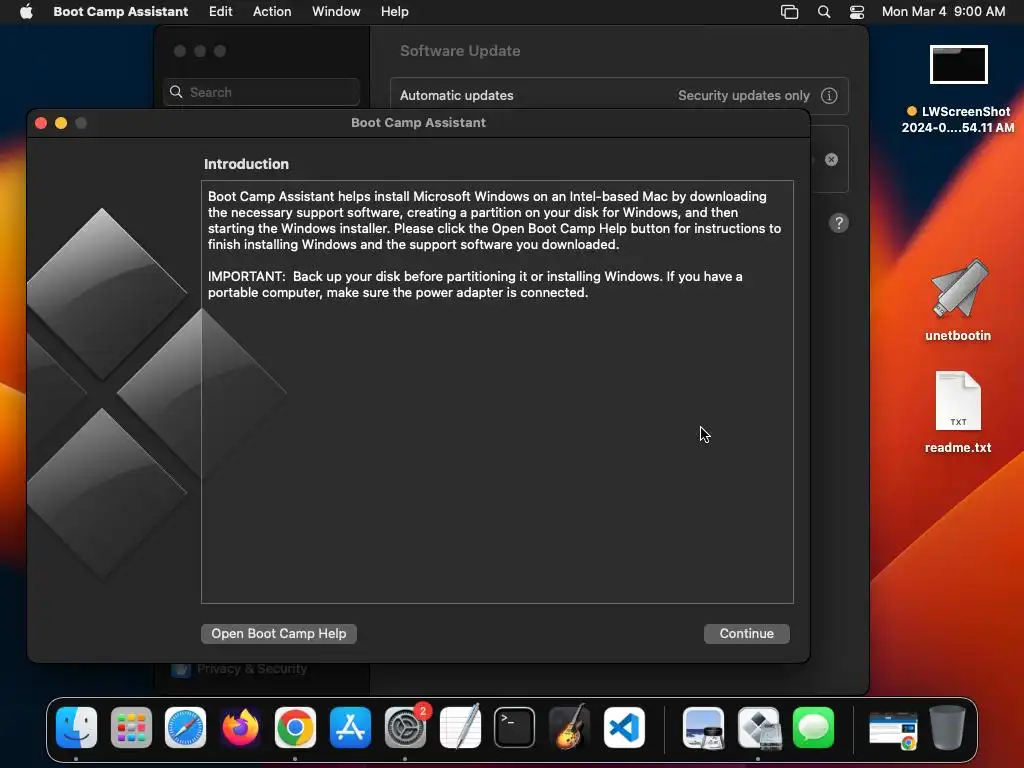Open Trash from the Dock
The width and height of the screenshot is (1024, 768).
(948, 727)
